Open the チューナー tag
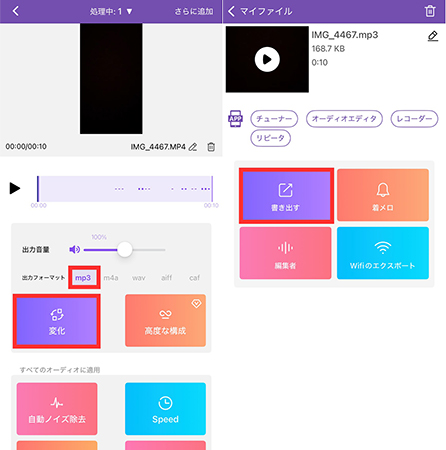 274,119
